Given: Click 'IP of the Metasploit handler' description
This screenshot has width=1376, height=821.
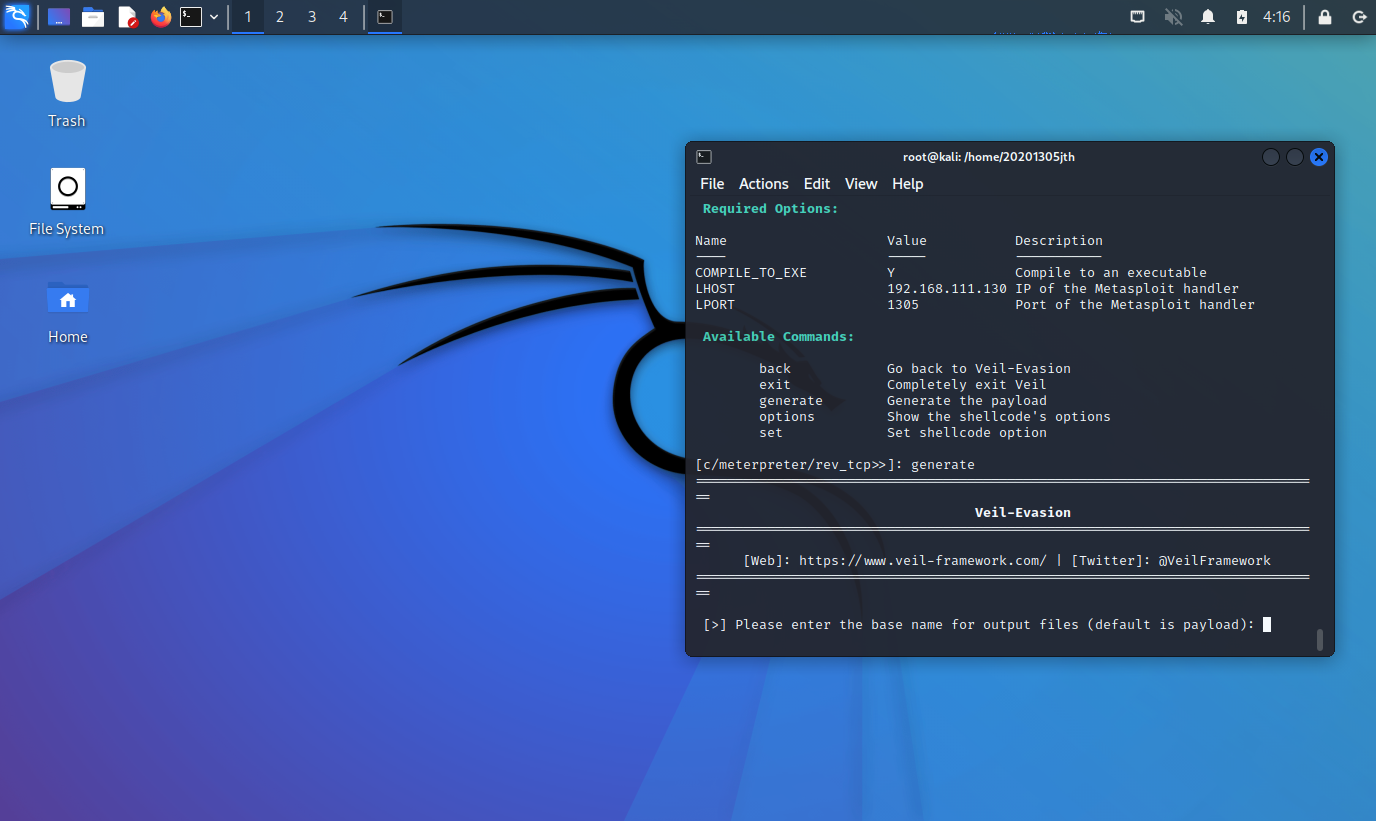Looking at the screenshot, I should 1127,289.
